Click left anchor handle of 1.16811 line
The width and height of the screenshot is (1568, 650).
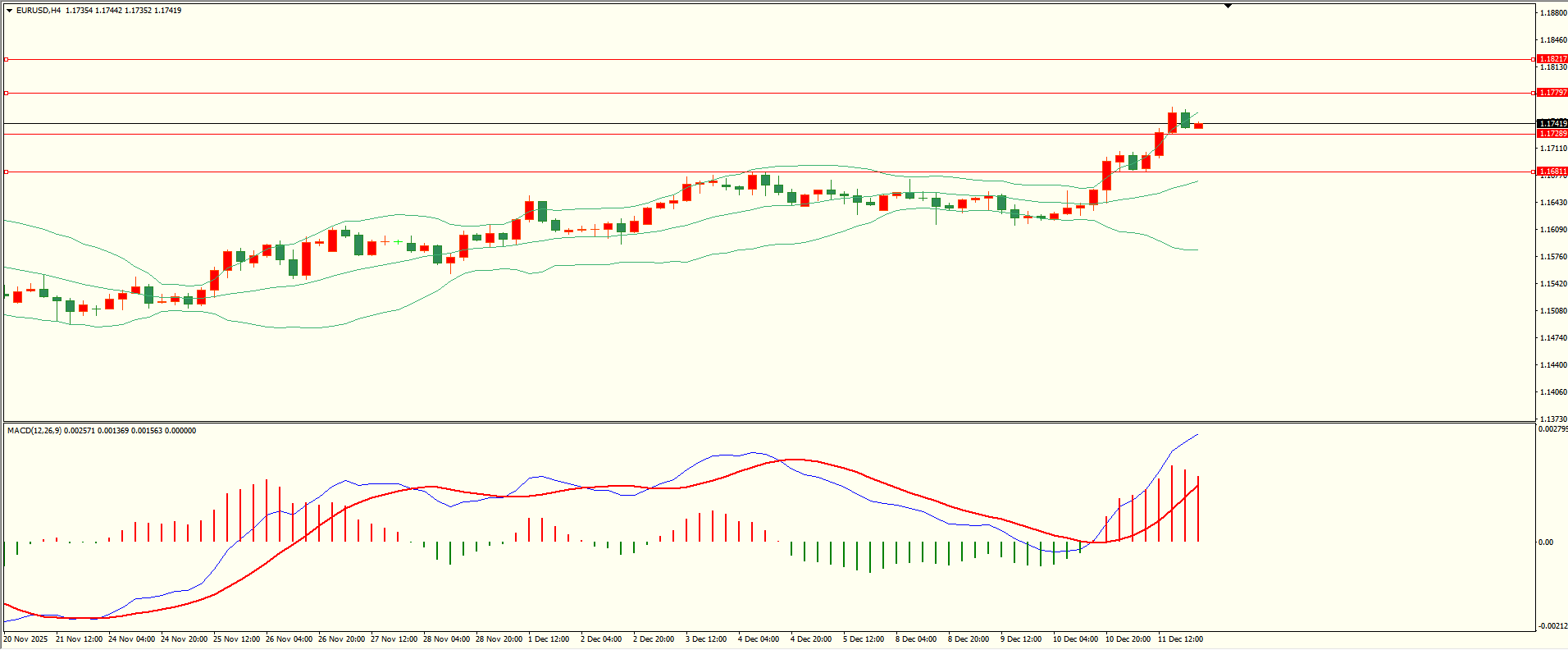[7, 172]
